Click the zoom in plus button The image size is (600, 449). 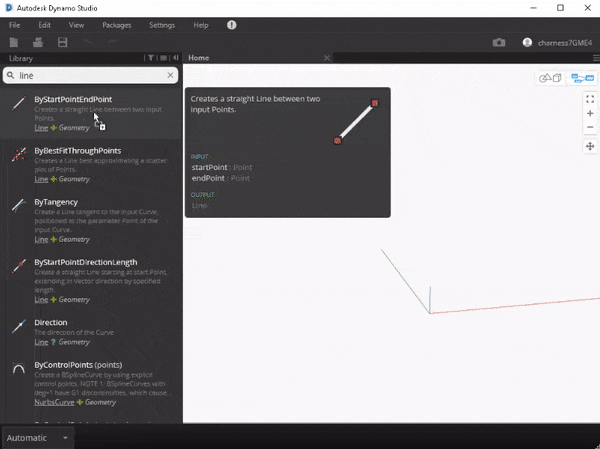click(590, 114)
